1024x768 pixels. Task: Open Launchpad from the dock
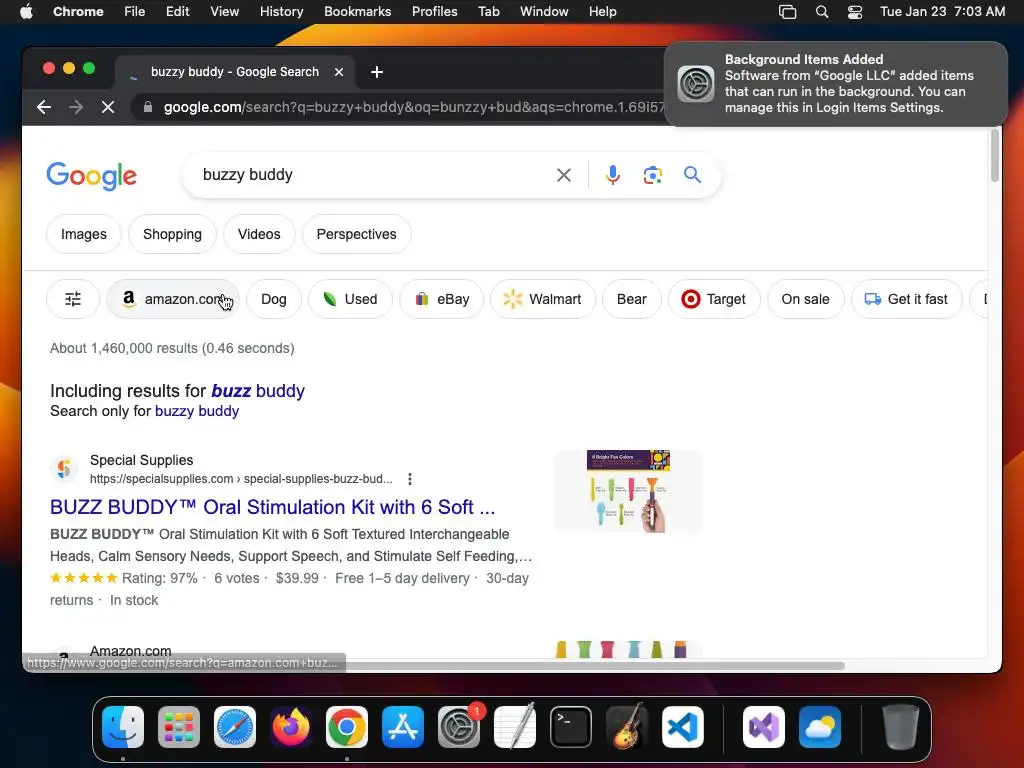coord(179,727)
